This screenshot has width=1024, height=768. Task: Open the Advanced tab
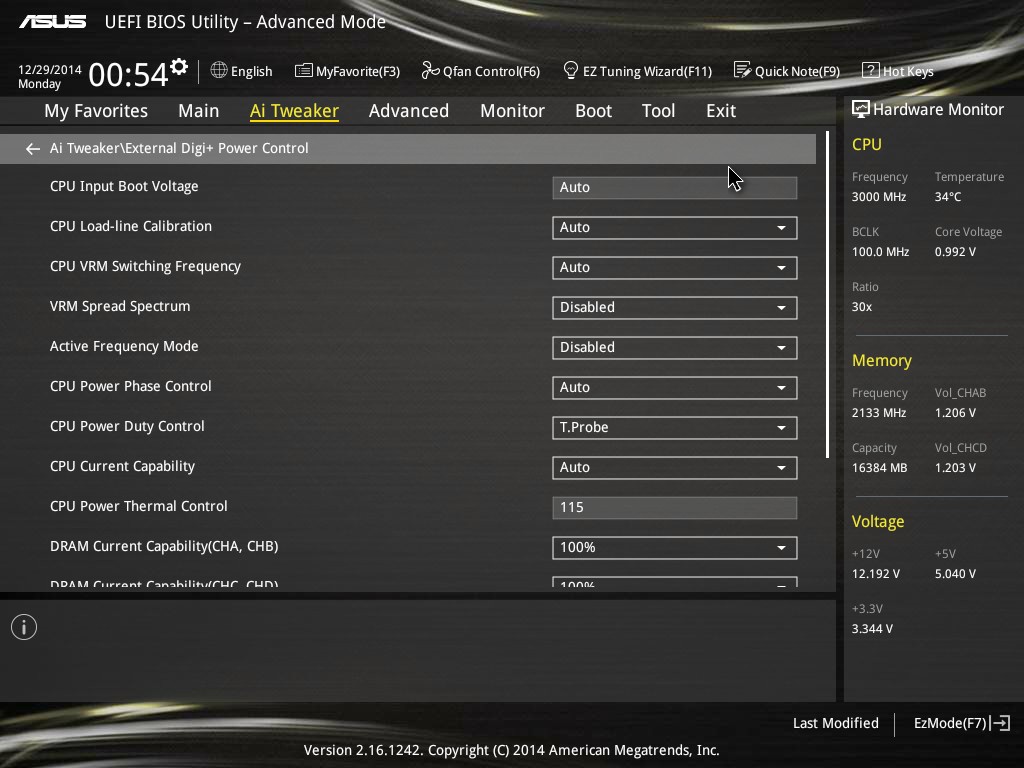click(x=409, y=111)
